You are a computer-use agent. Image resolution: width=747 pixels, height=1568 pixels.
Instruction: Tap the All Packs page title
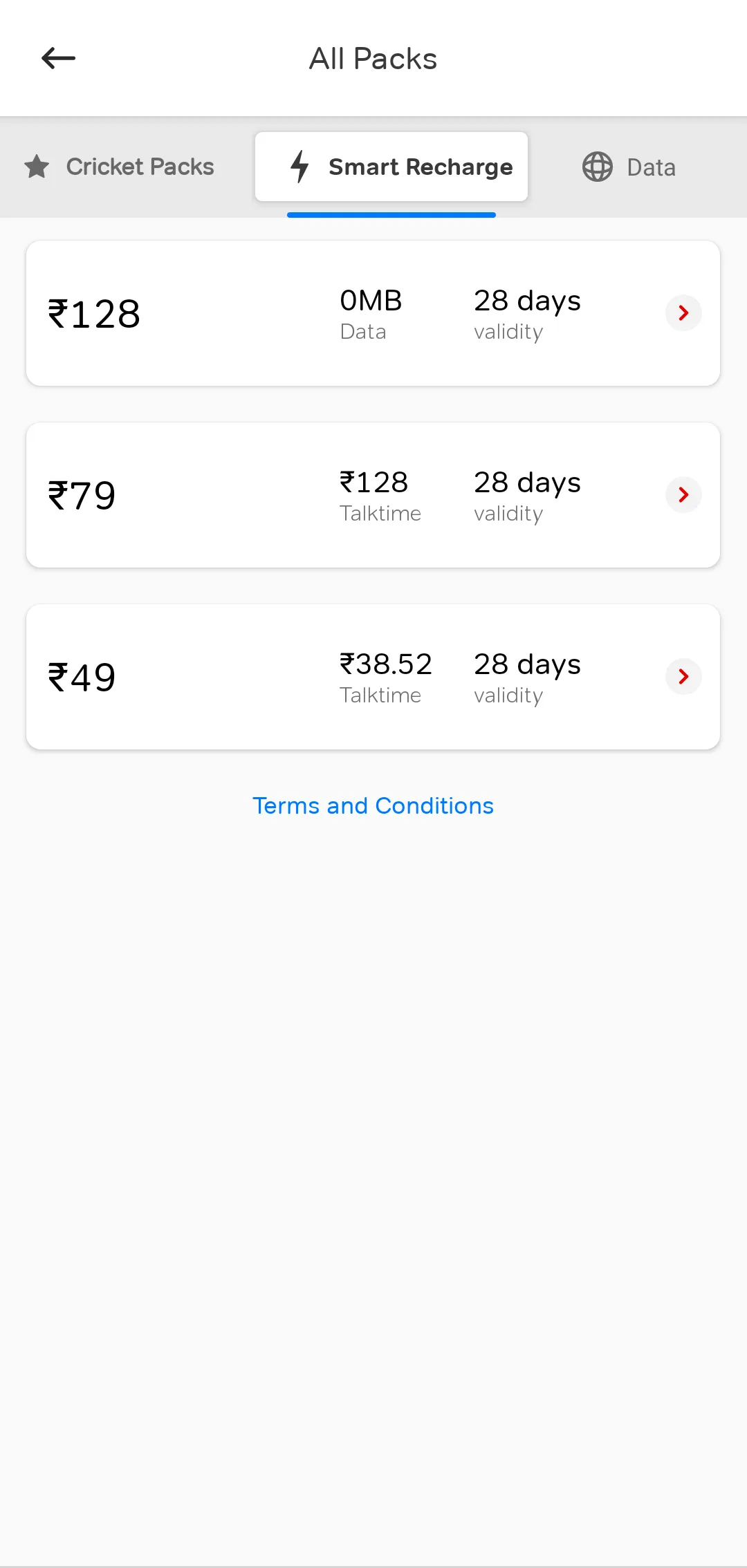(373, 59)
